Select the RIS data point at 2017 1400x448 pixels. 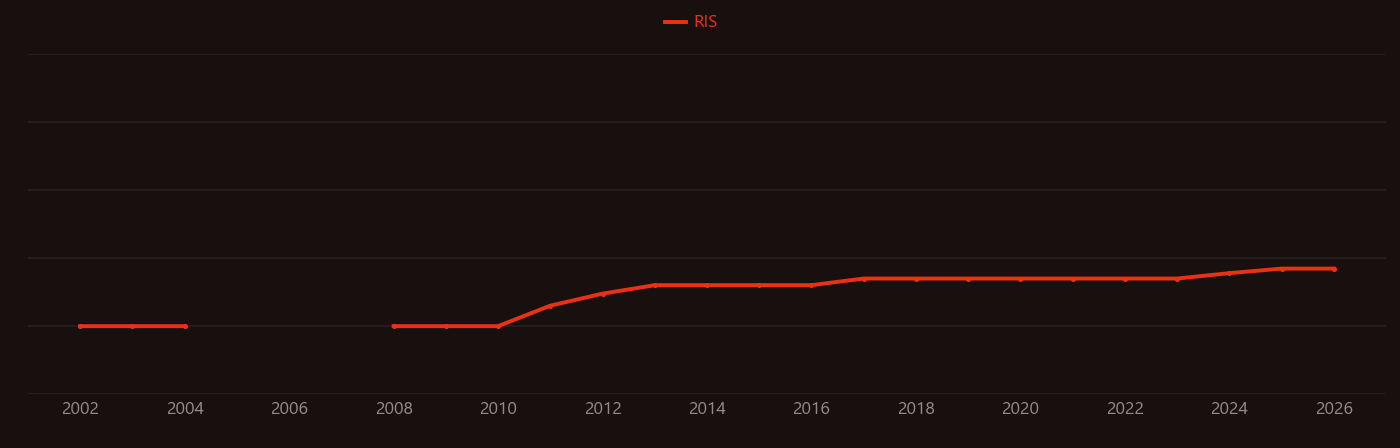(x=864, y=279)
